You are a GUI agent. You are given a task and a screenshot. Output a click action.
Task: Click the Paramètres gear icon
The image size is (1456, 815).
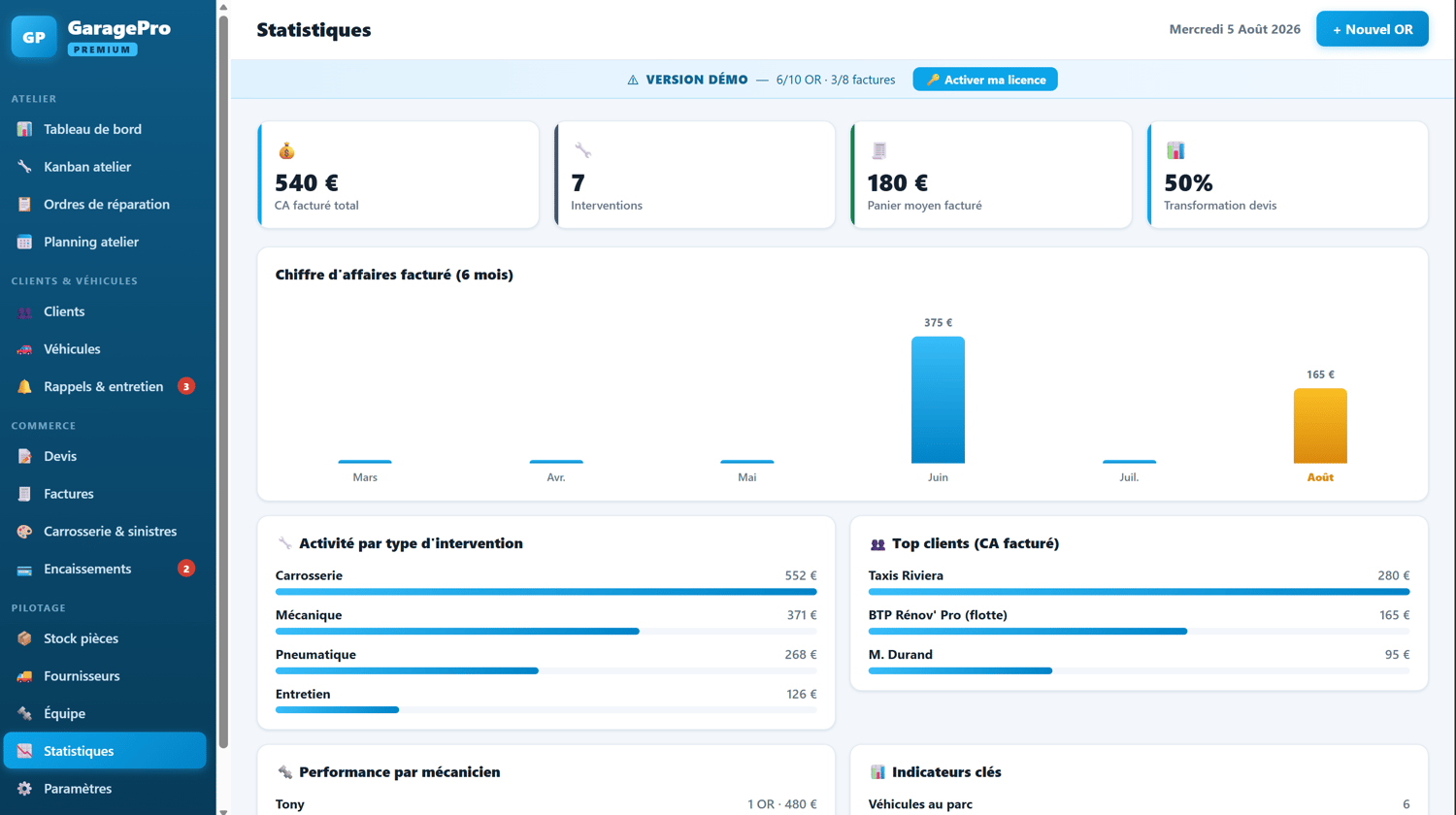click(24, 789)
